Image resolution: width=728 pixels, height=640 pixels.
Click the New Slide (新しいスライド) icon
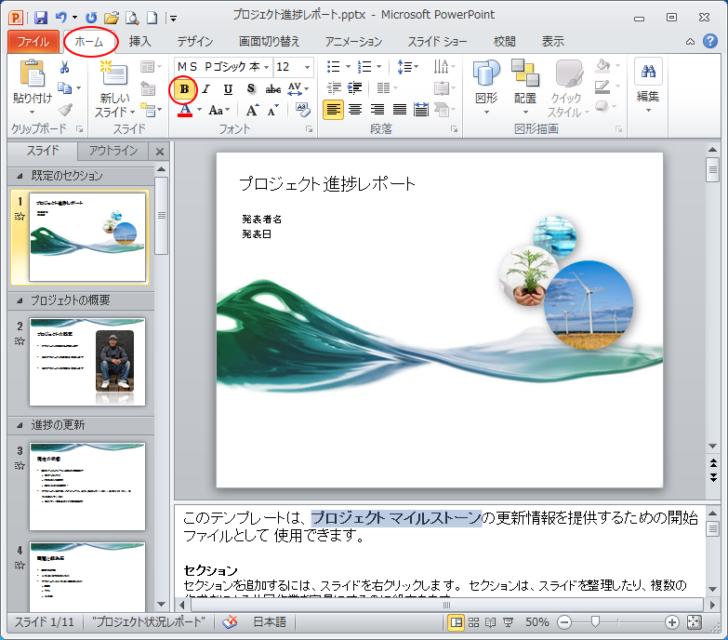click(x=114, y=72)
